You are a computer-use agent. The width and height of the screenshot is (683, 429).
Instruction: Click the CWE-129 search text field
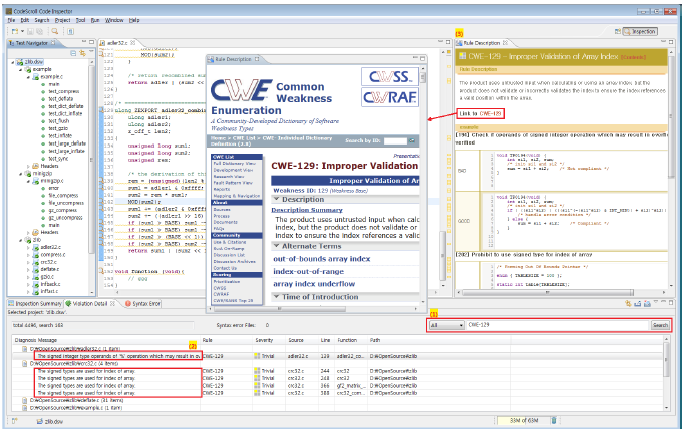coord(557,325)
